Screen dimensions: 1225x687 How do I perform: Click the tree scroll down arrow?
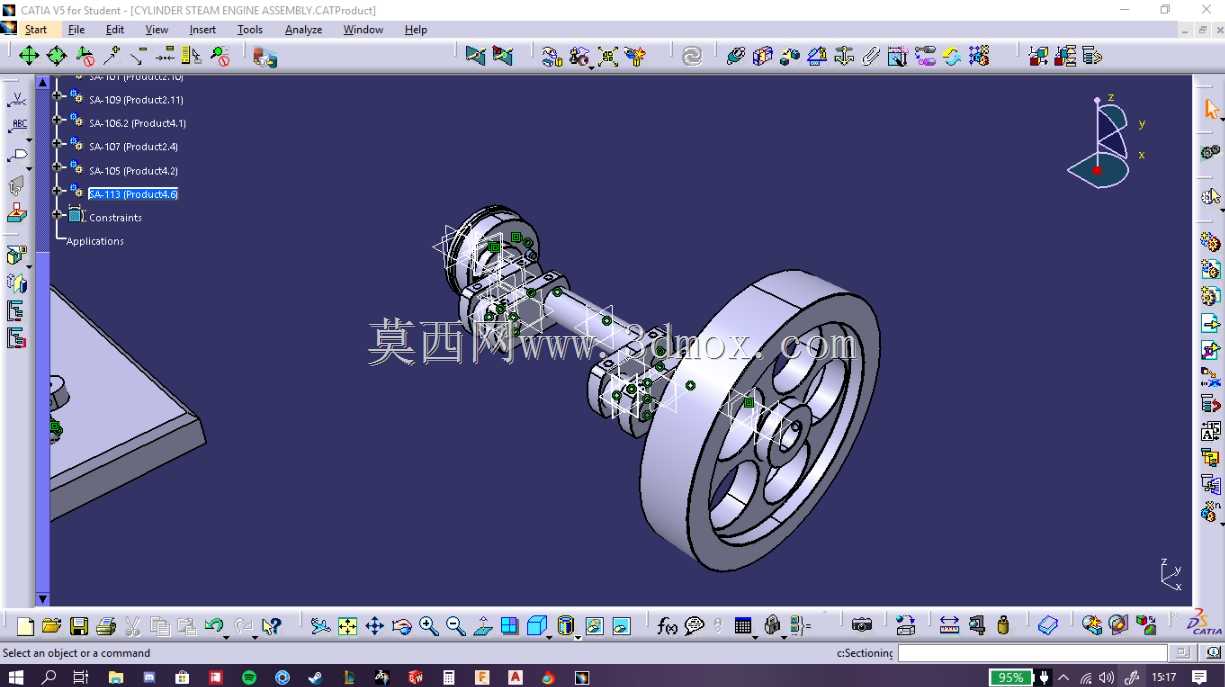pos(43,599)
